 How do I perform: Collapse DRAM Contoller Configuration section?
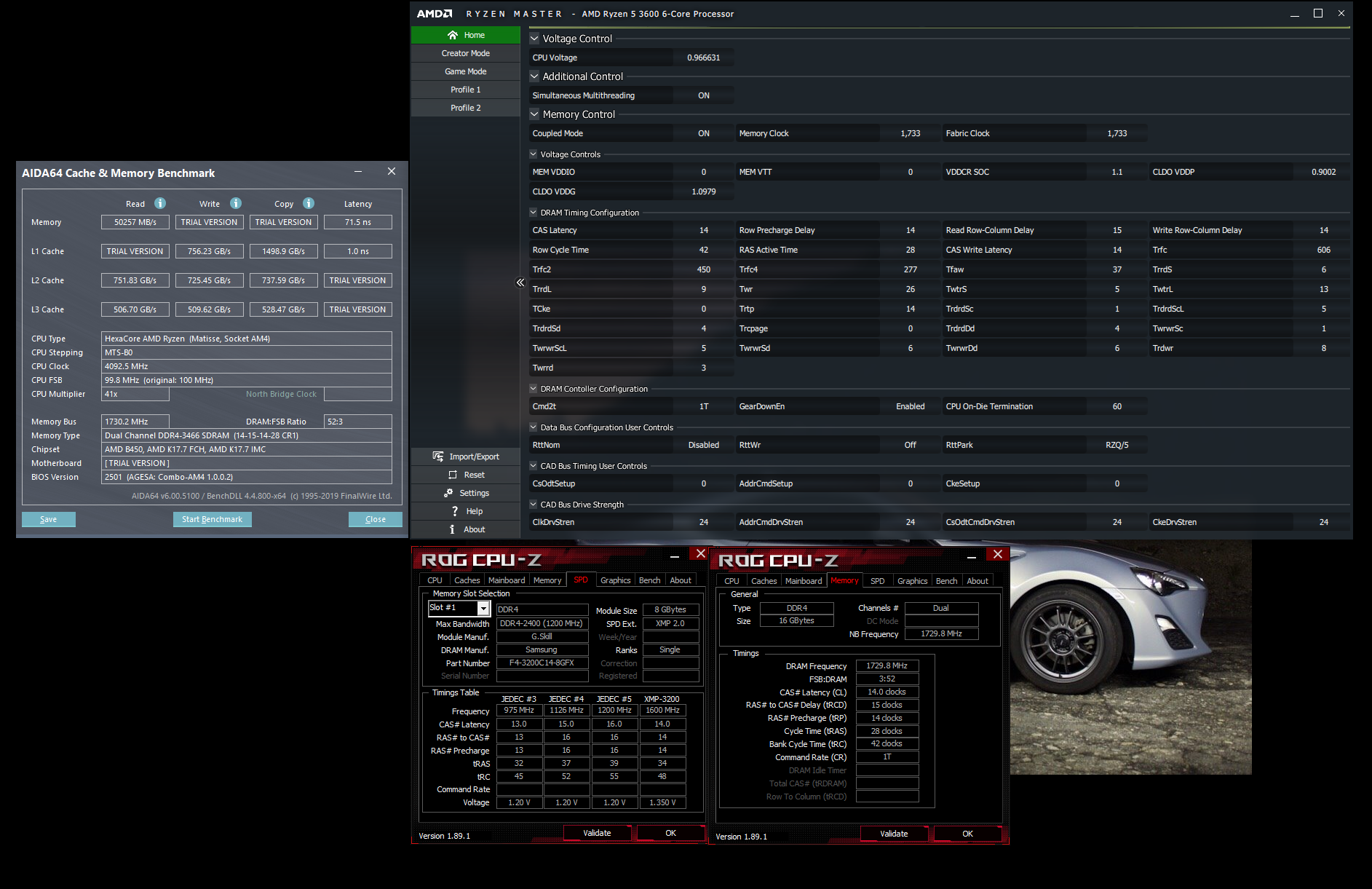tap(533, 389)
